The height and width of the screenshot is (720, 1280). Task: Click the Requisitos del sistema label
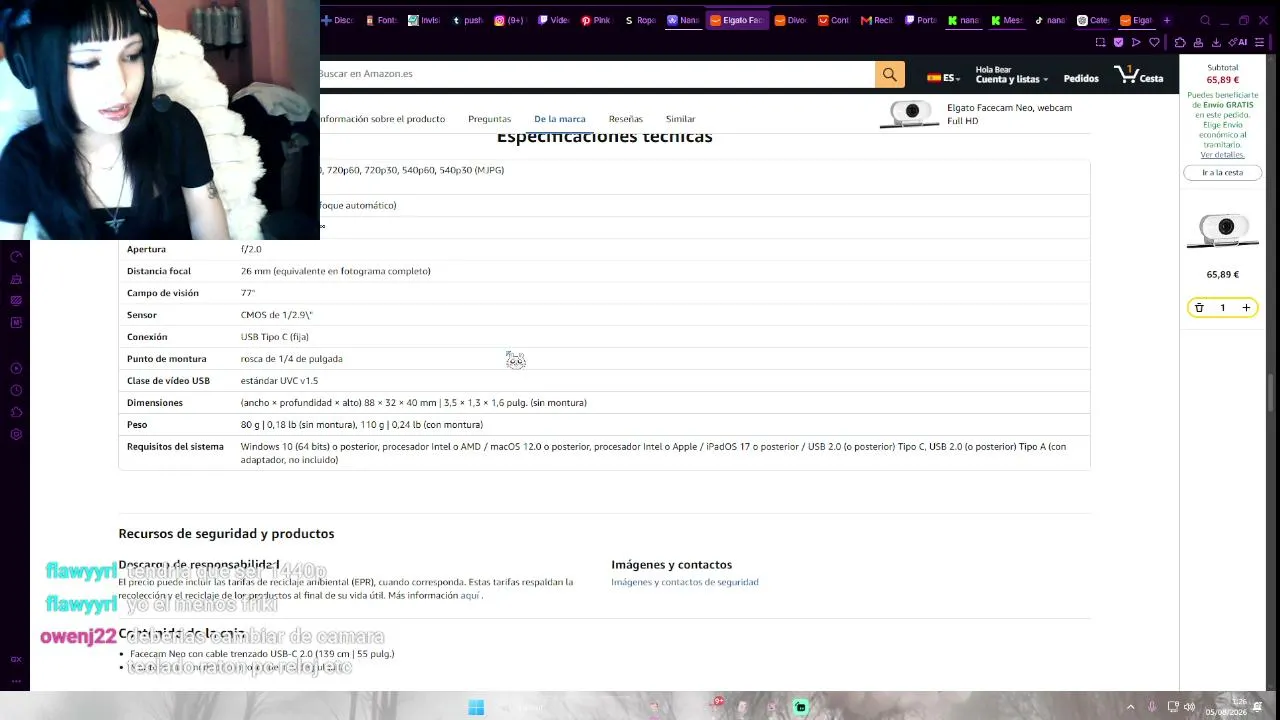(x=175, y=447)
